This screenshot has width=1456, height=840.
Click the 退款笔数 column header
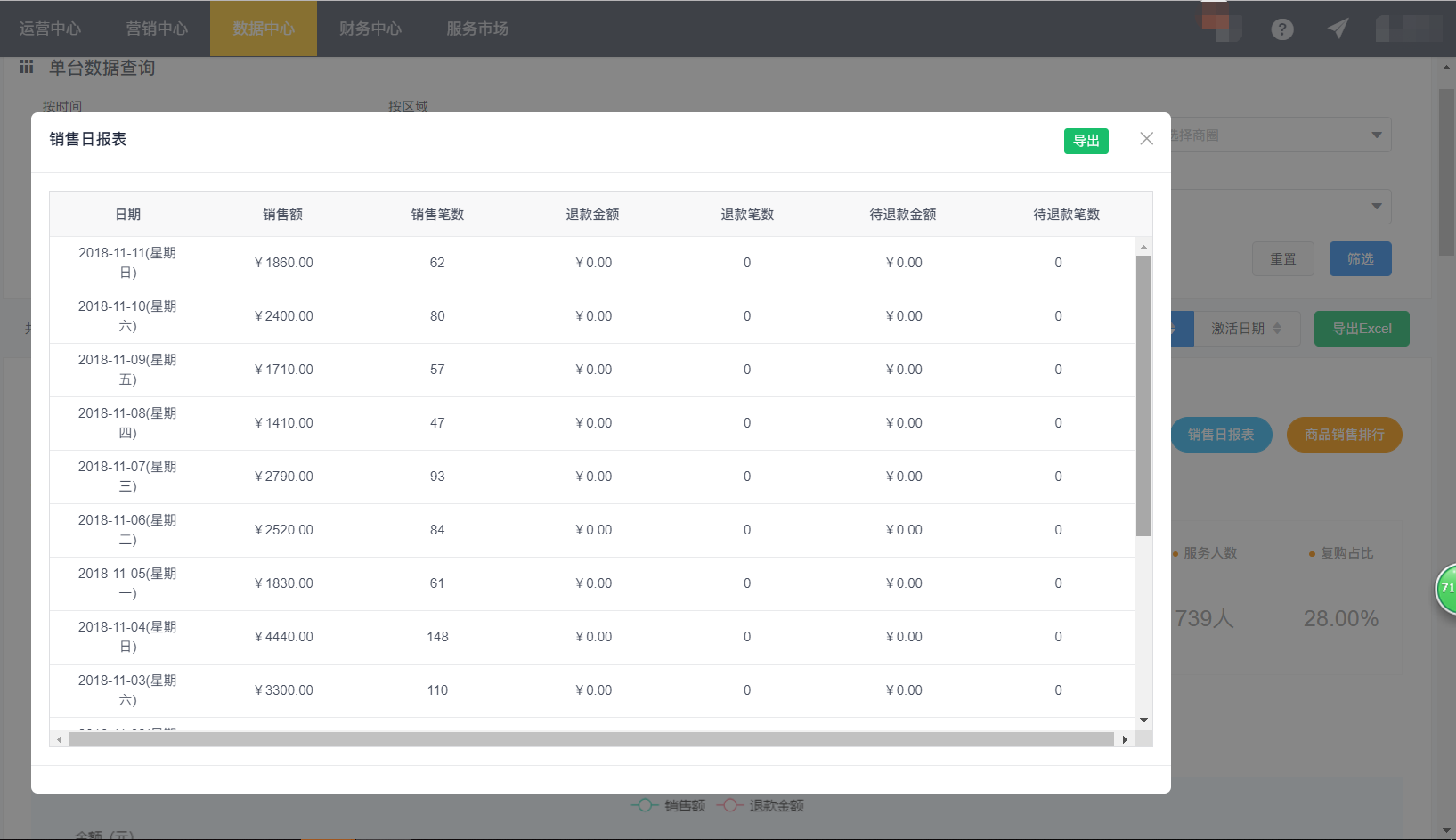pyautogui.click(x=747, y=215)
